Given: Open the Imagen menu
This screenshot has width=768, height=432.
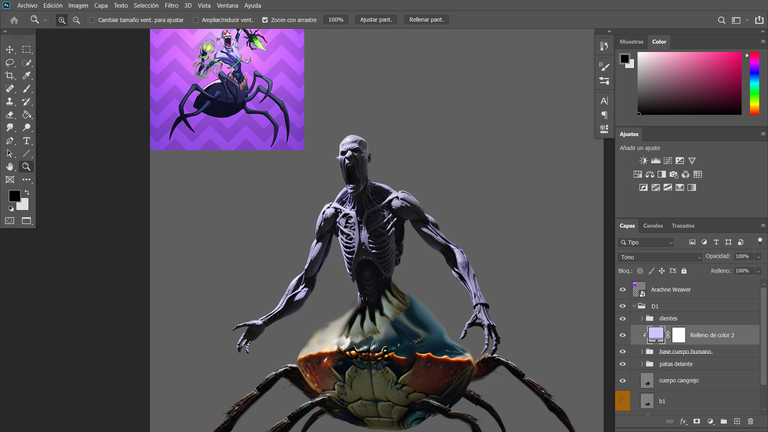Looking at the screenshot, I should point(78,5).
